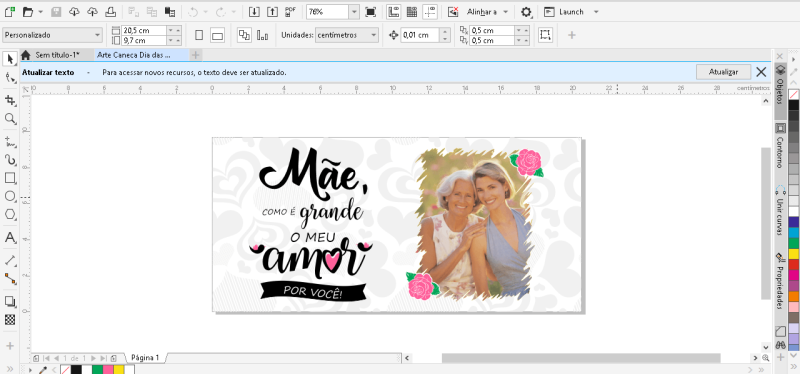Image resolution: width=800 pixels, height=374 pixels.
Task: Open the document palette flyout arrow
Action: 32,369
